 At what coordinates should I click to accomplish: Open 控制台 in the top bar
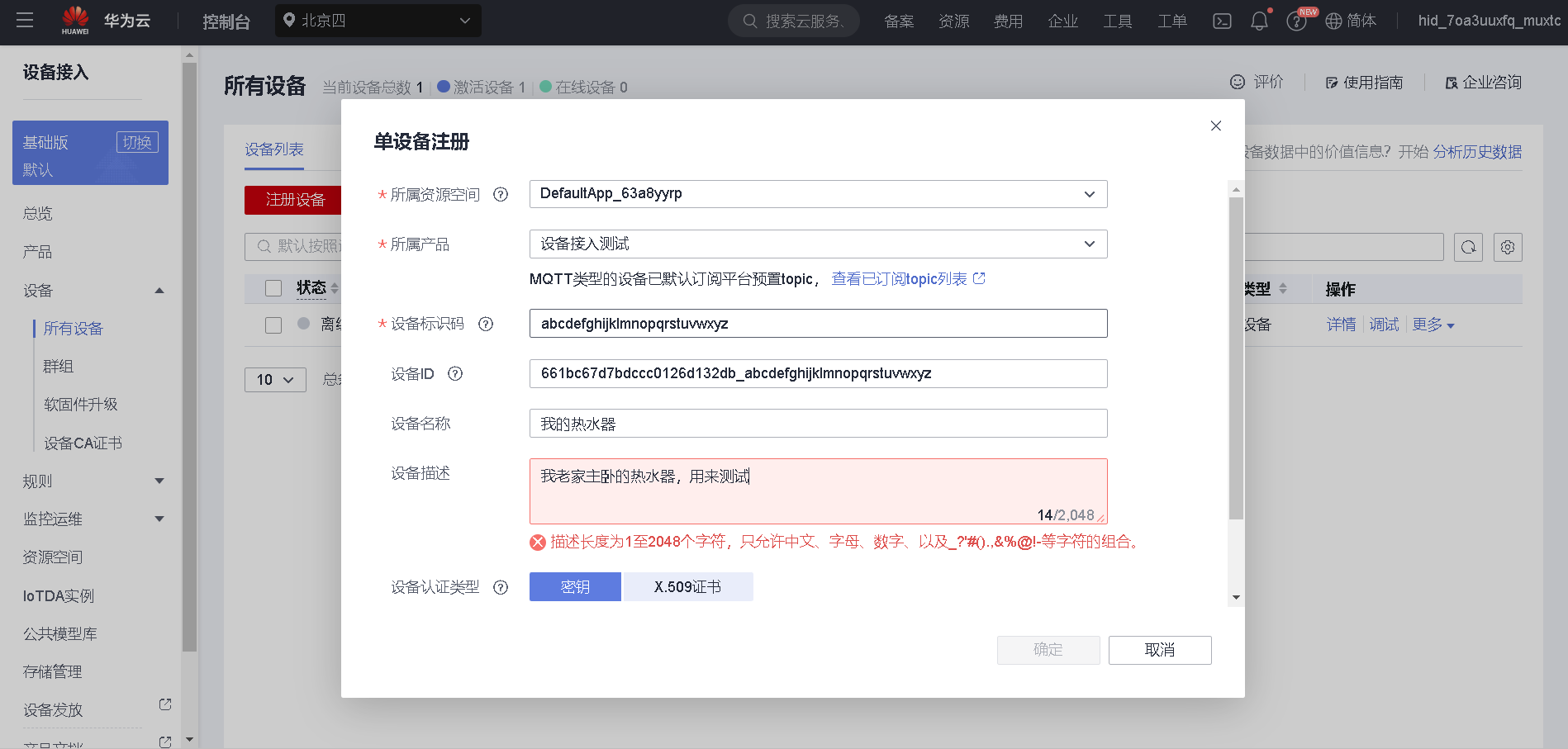pyautogui.click(x=226, y=21)
